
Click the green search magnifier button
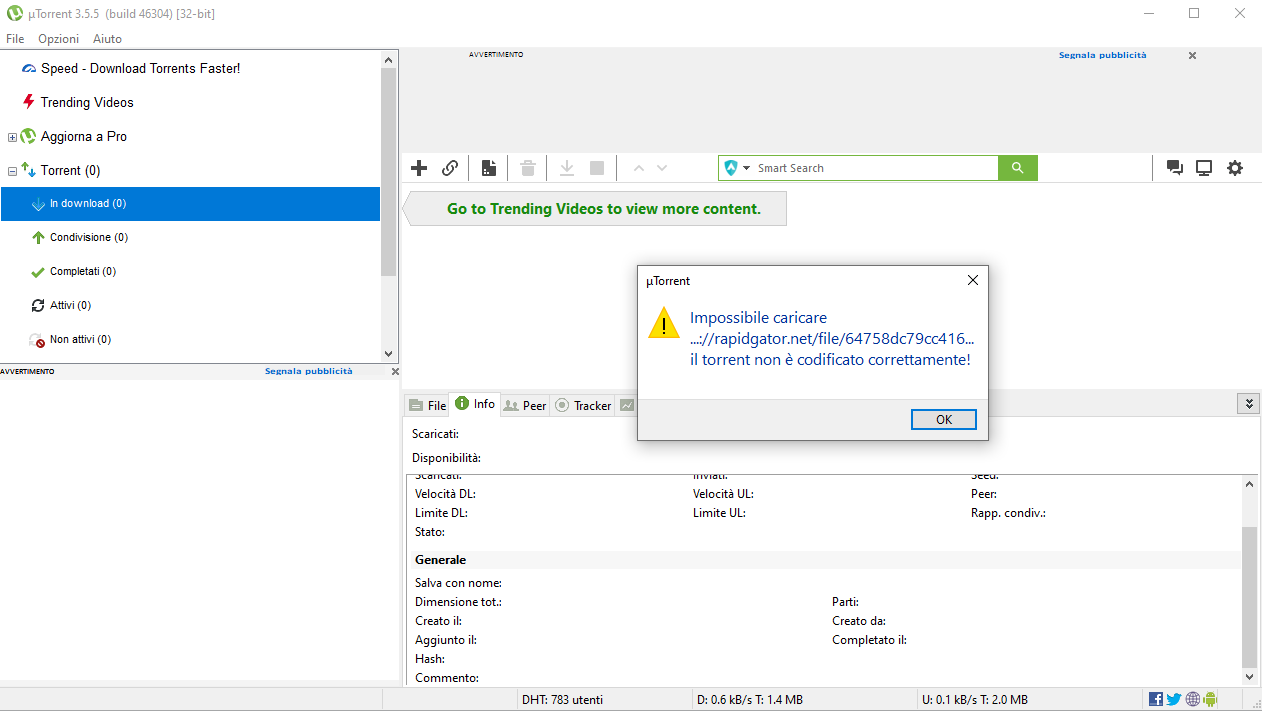click(1017, 168)
